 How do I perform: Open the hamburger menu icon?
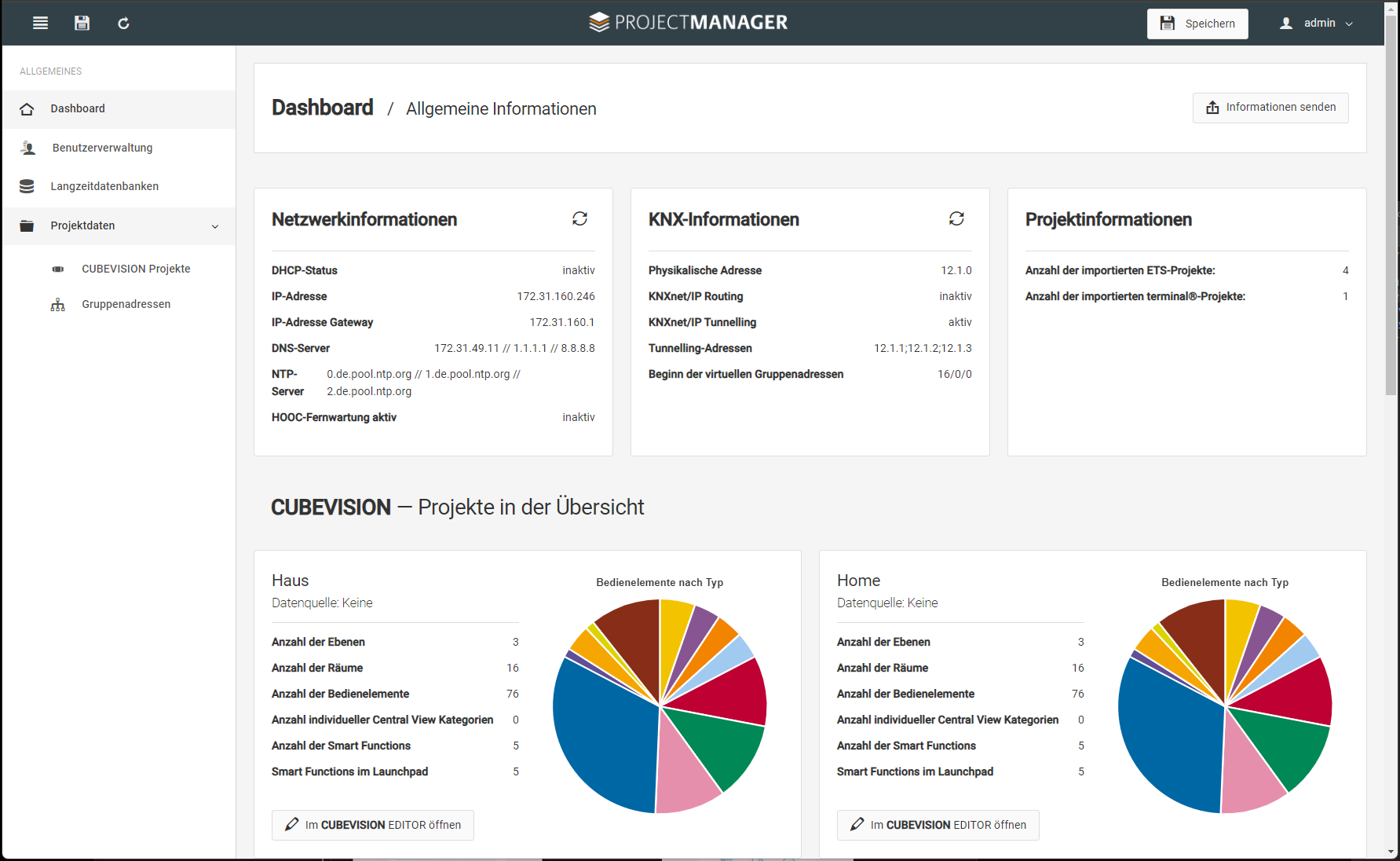(x=41, y=23)
